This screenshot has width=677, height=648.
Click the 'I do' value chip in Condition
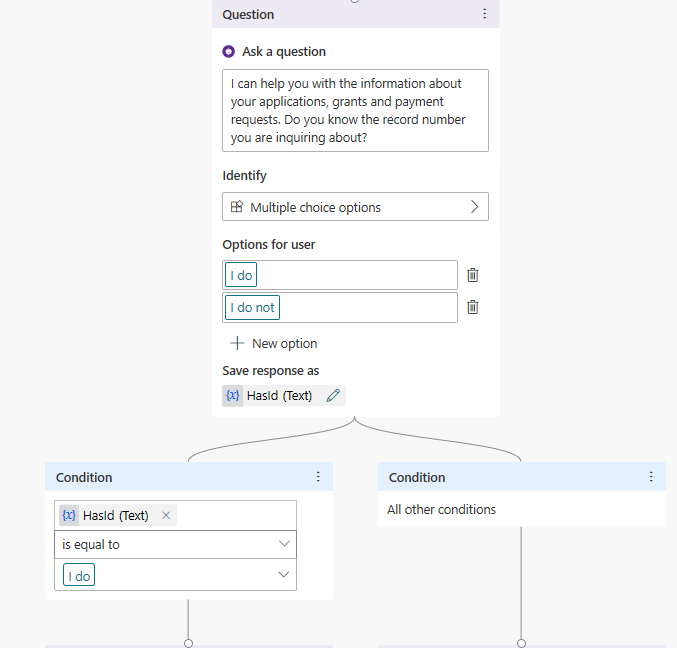[79, 575]
